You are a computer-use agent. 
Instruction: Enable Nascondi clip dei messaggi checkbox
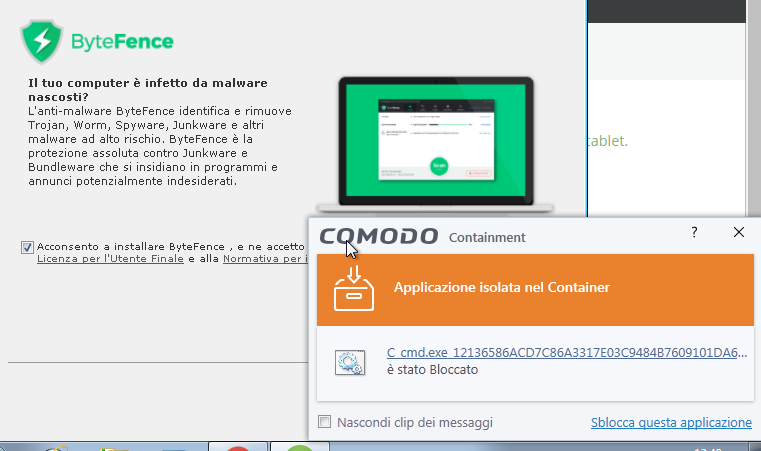coord(324,421)
